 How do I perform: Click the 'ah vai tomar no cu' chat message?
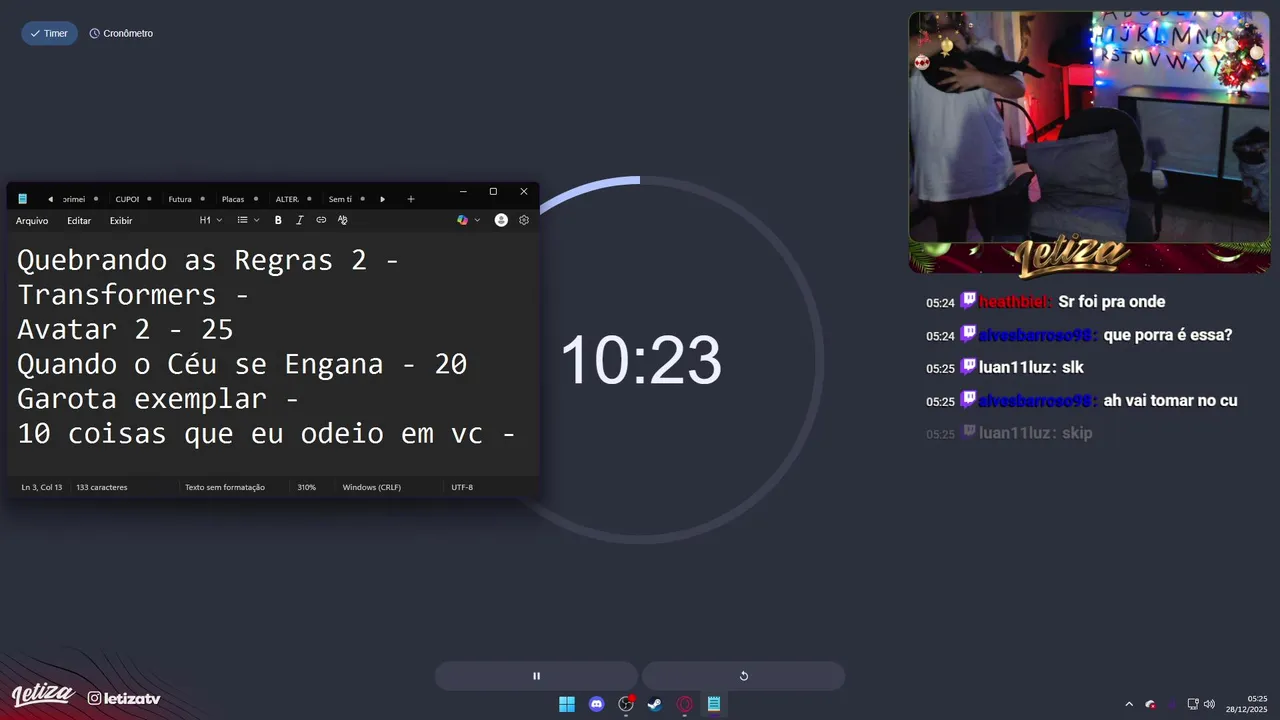pos(1170,401)
